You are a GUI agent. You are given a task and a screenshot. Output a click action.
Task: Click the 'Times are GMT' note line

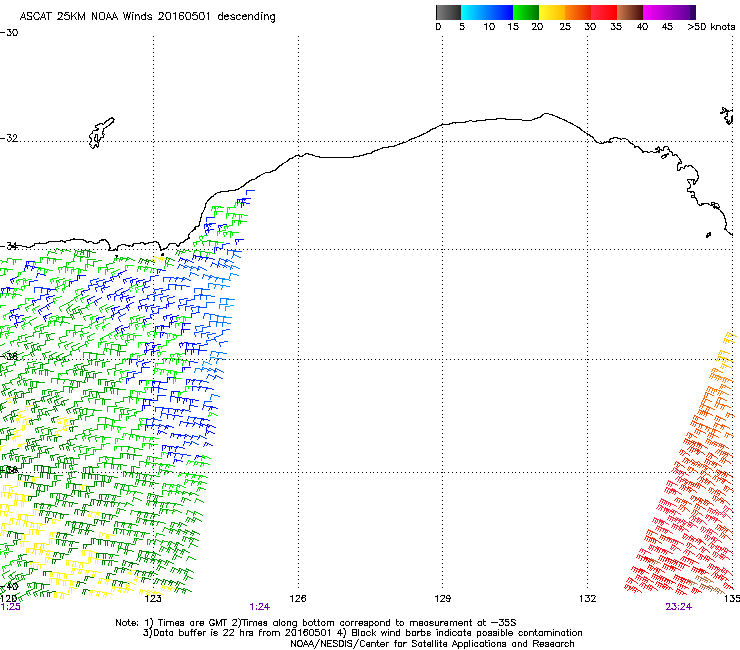click(x=316, y=623)
